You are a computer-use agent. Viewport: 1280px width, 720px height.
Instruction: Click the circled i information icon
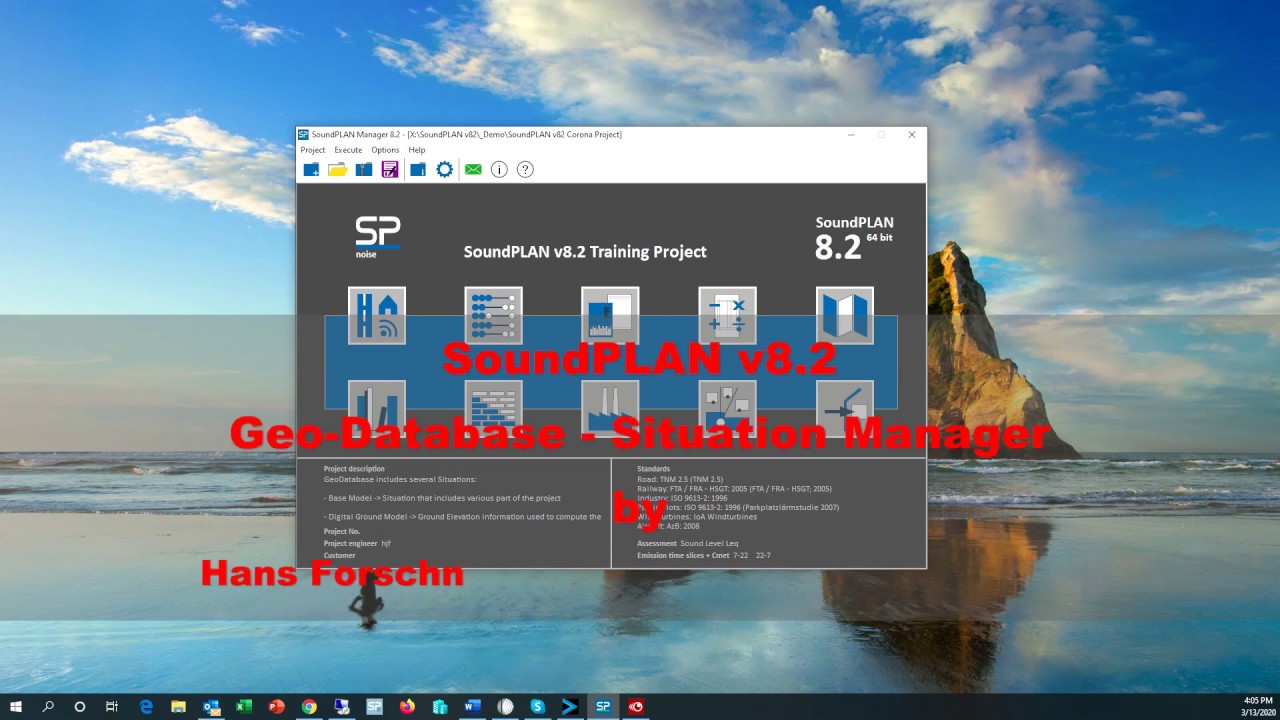(499, 170)
